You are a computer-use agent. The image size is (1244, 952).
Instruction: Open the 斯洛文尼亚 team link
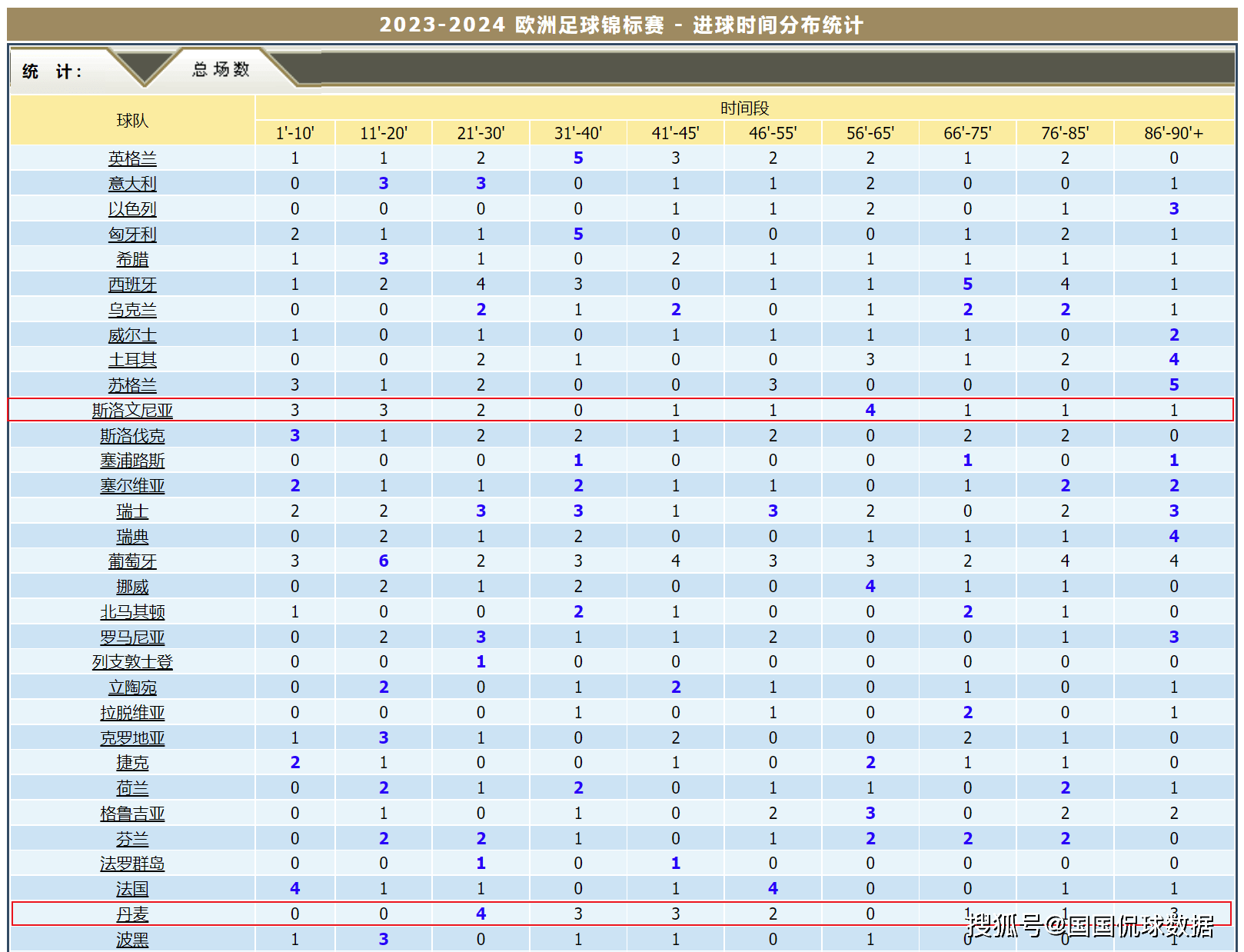point(132,411)
